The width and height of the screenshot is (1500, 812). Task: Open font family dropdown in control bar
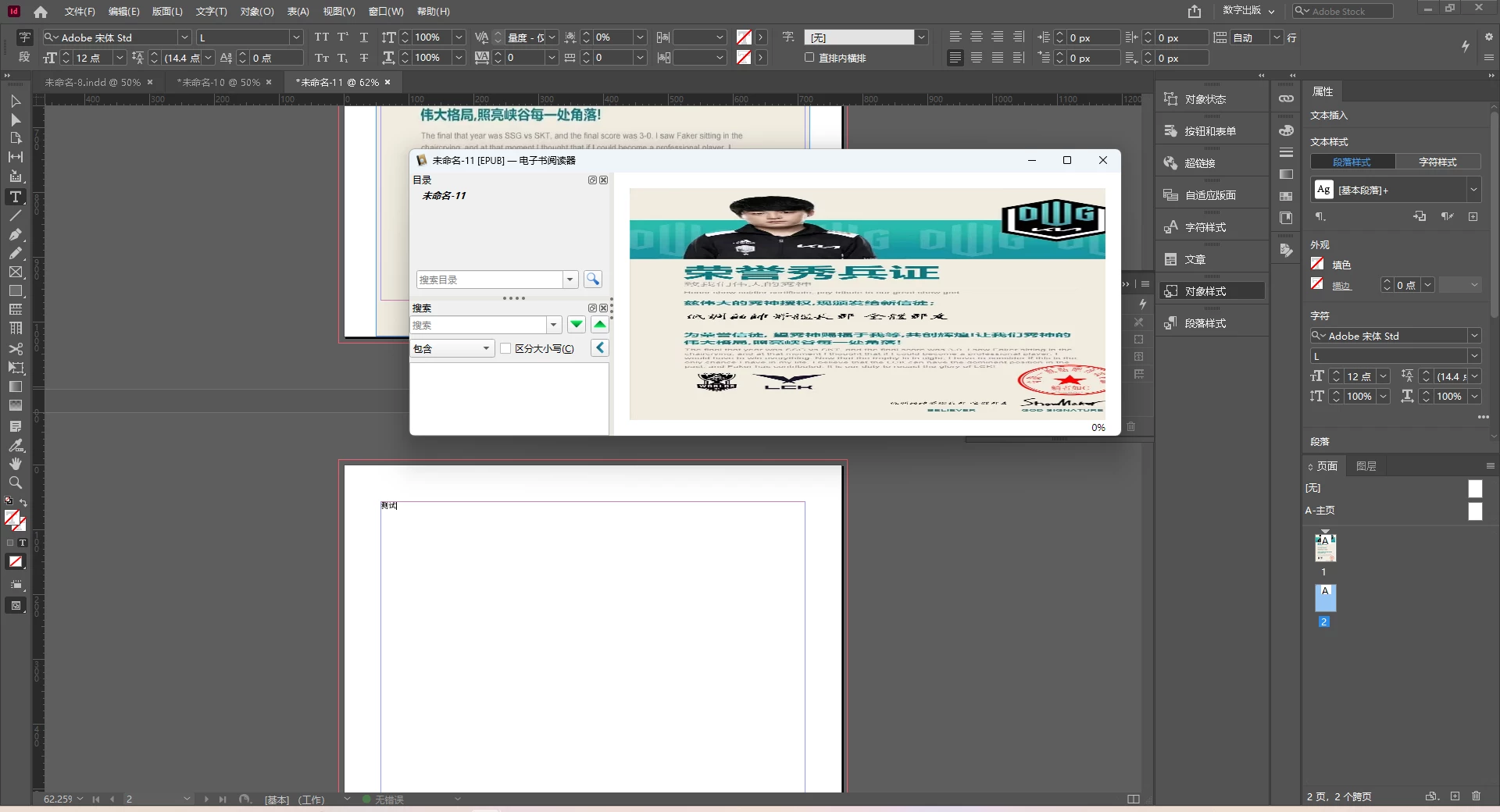pos(184,37)
